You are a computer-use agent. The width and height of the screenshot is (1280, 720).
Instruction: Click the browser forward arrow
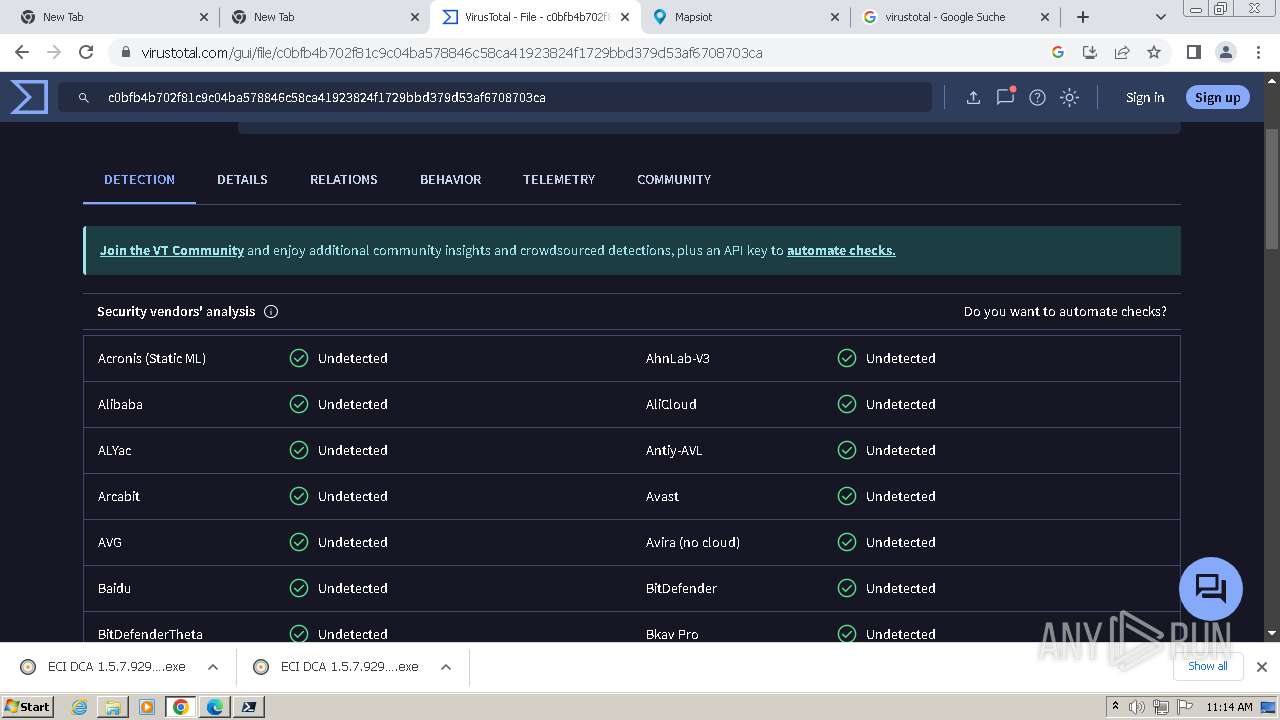[54, 52]
